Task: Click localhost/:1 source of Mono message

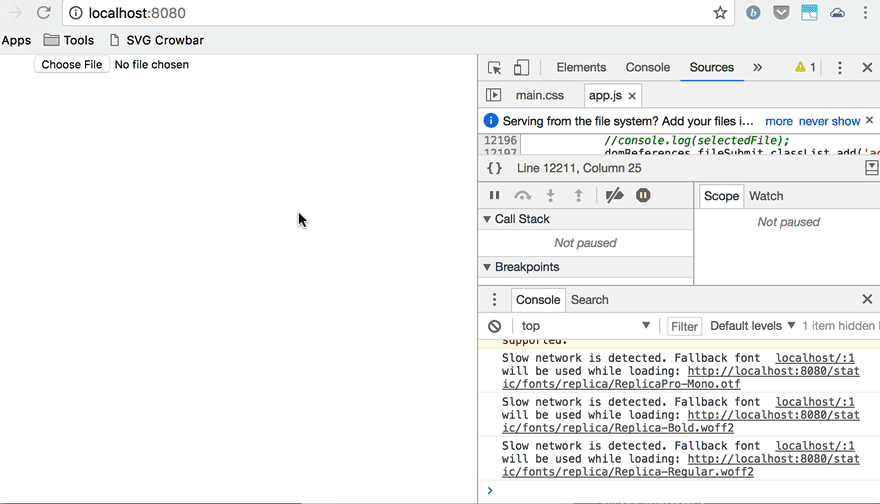Action: (x=815, y=358)
